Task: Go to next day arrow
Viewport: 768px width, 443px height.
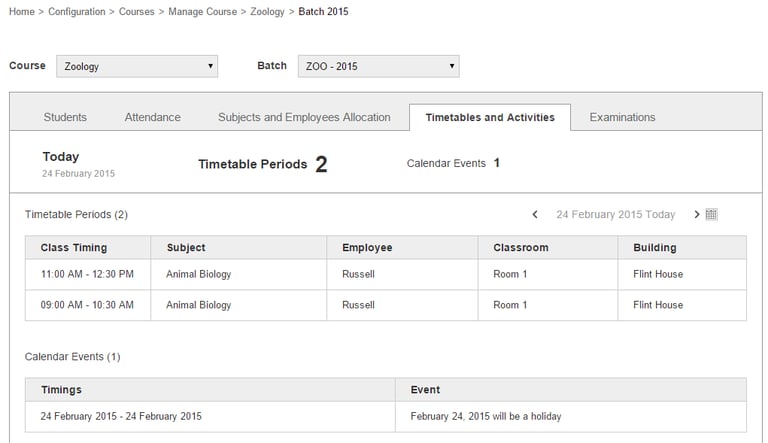Action: [697, 214]
